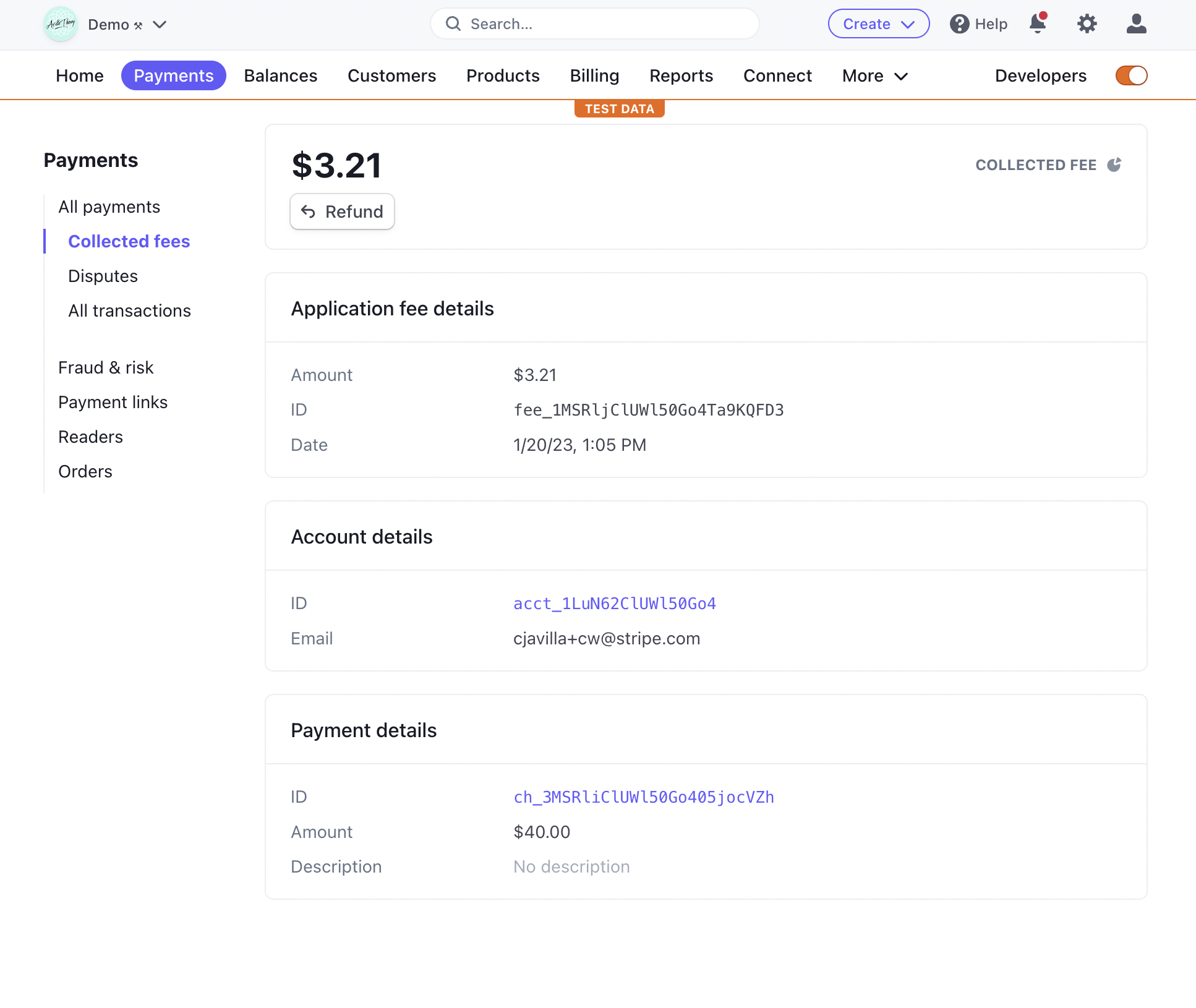Click the Refund button

click(x=342, y=211)
